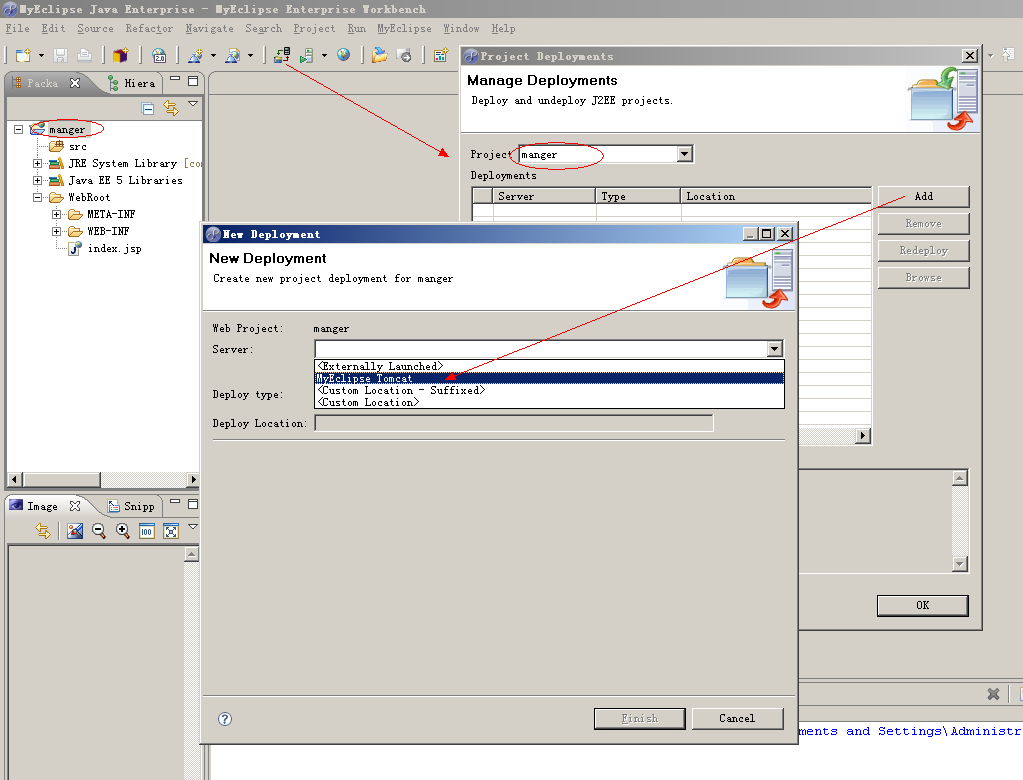Expand the META-INF folder
The image size is (1023, 780).
coord(56,214)
